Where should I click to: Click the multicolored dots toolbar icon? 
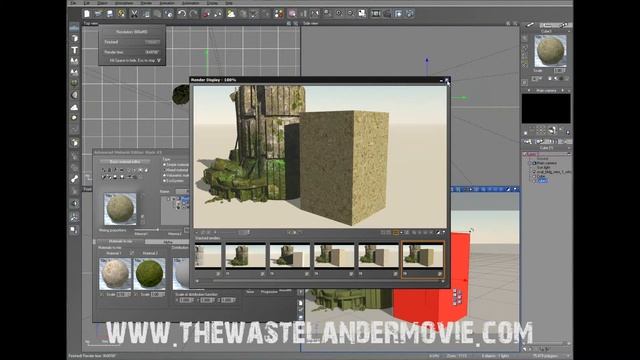click(279, 13)
